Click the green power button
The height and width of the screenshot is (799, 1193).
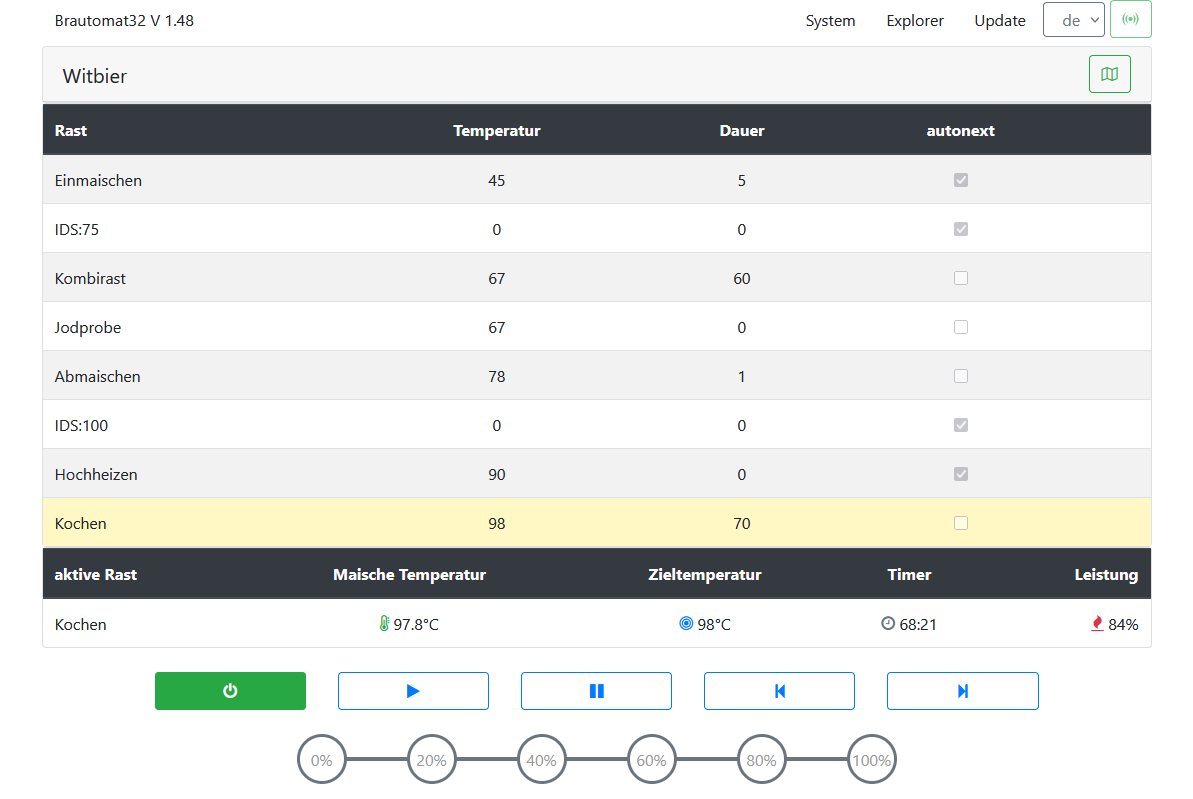(x=230, y=691)
